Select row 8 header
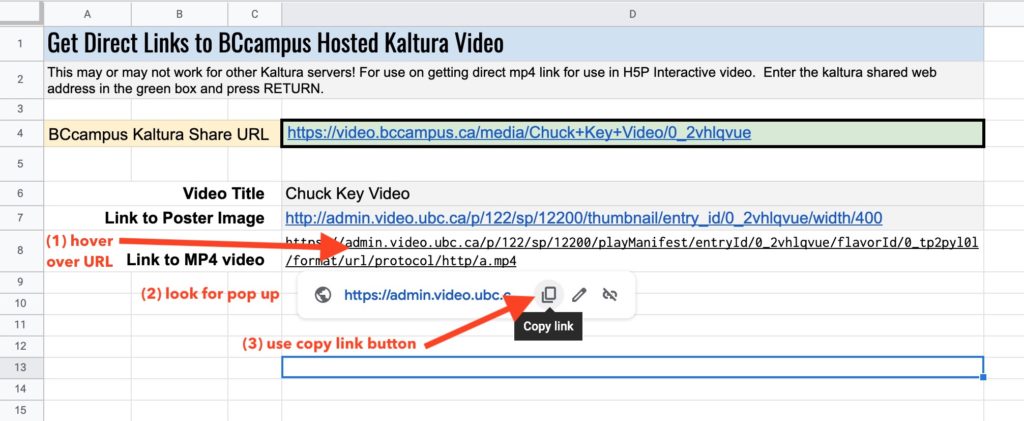 [22, 251]
